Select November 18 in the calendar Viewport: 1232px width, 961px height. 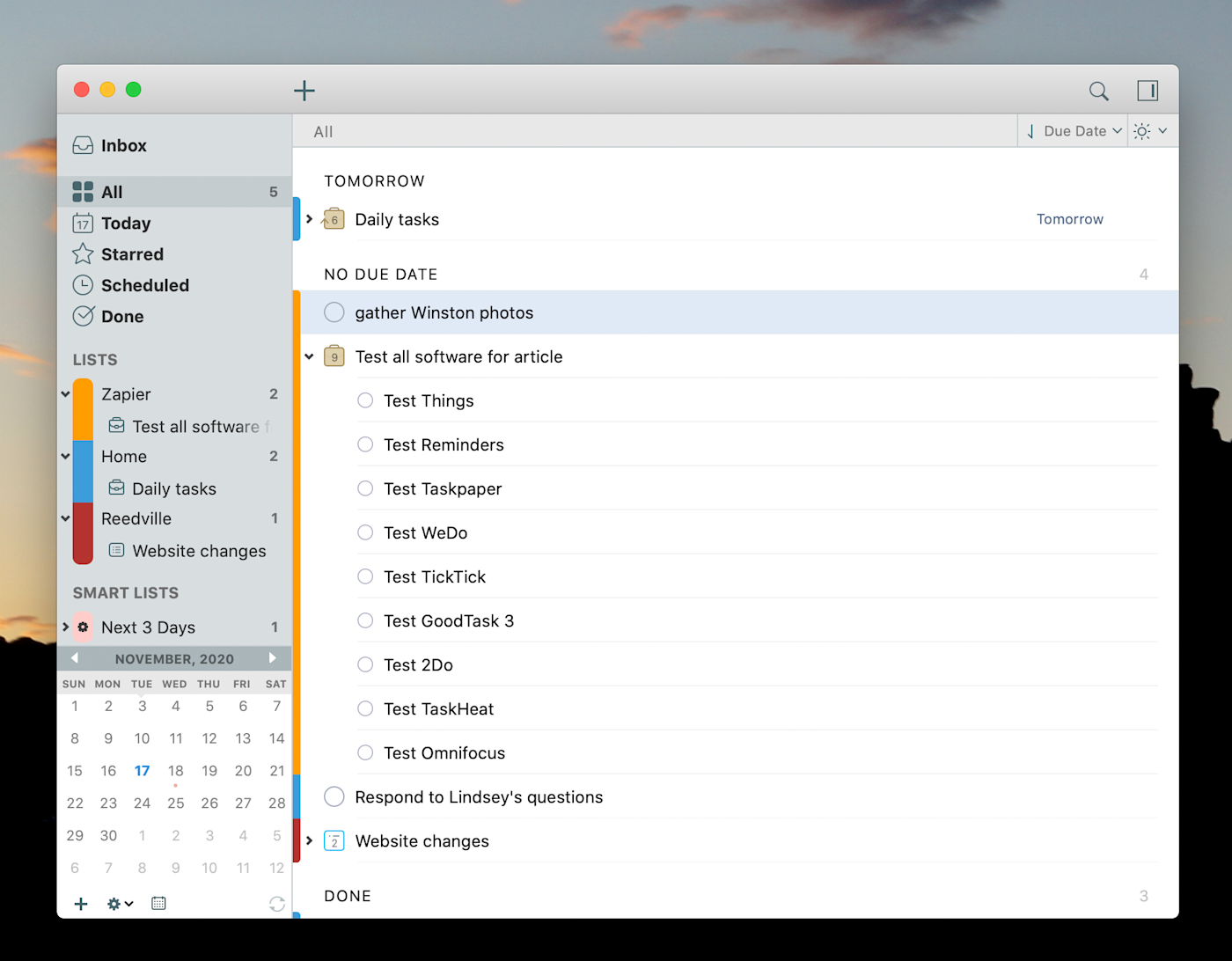pyautogui.click(x=176, y=771)
